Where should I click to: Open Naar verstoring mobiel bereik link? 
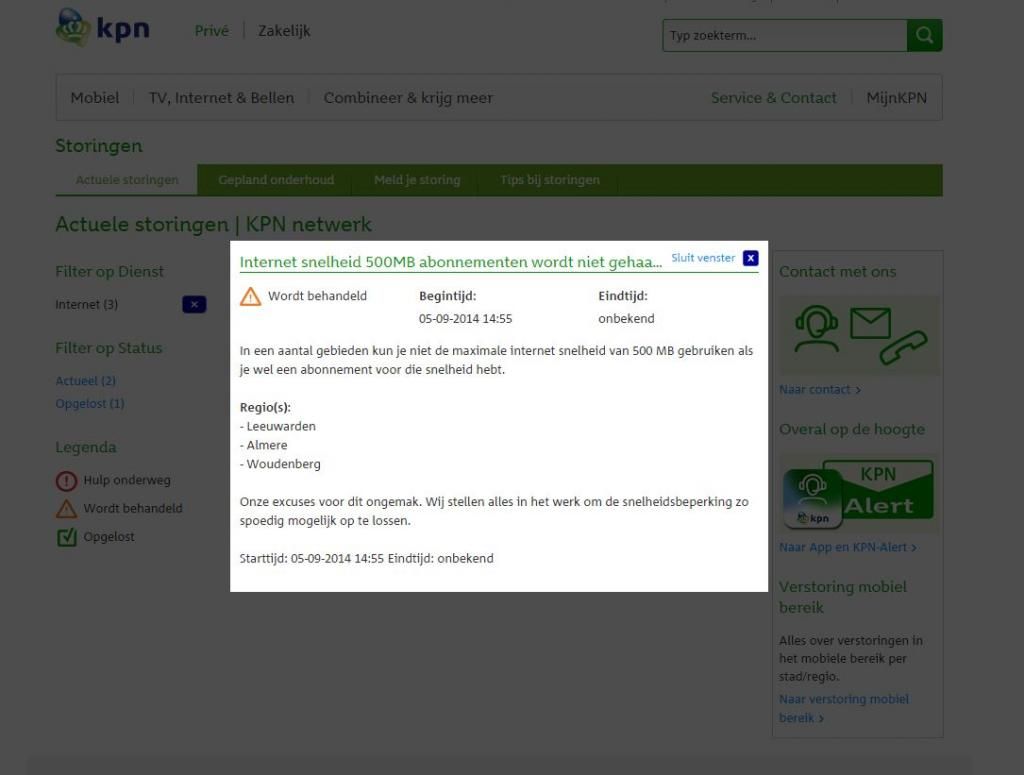(x=844, y=708)
